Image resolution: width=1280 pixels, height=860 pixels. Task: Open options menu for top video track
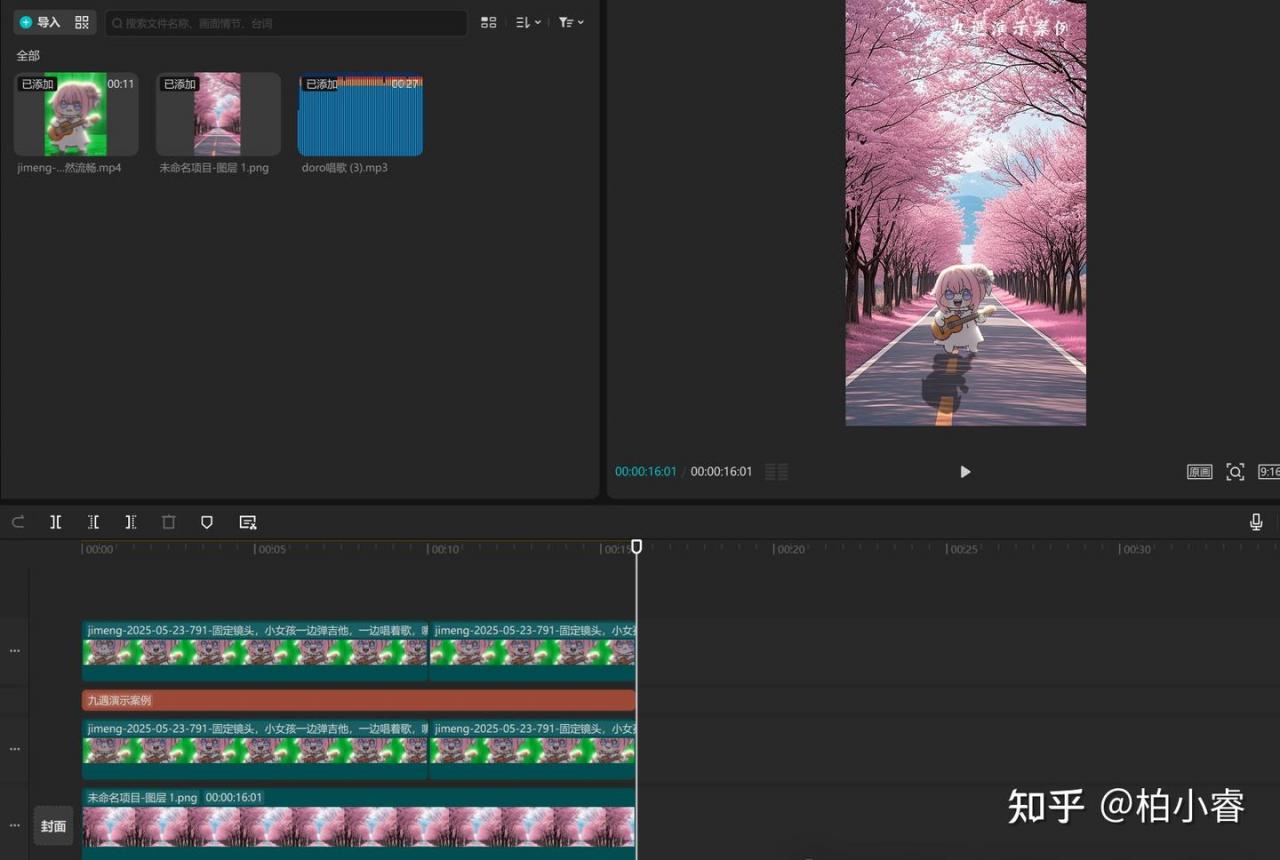(15, 651)
